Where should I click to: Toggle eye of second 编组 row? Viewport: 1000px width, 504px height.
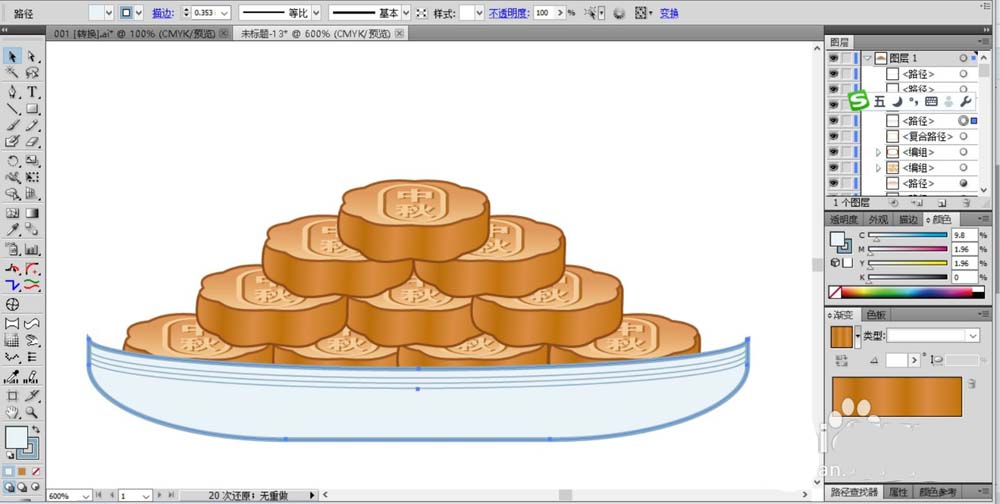[x=833, y=167]
